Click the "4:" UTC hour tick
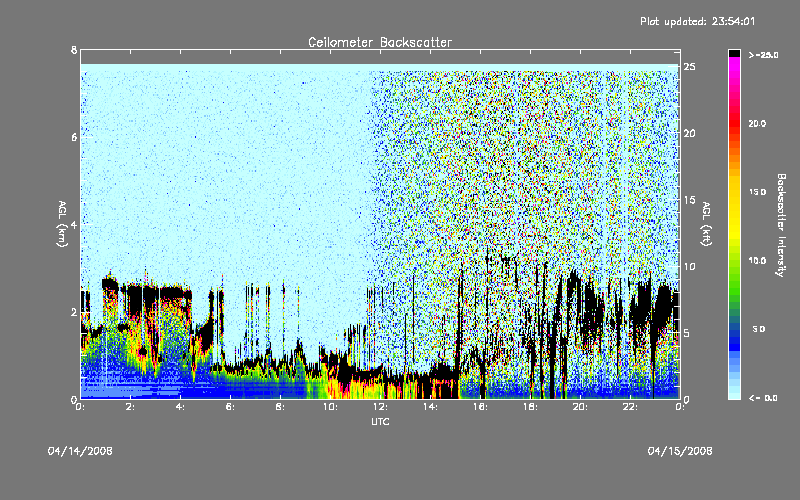This screenshot has width=800, height=500. [x=180, y=407]
